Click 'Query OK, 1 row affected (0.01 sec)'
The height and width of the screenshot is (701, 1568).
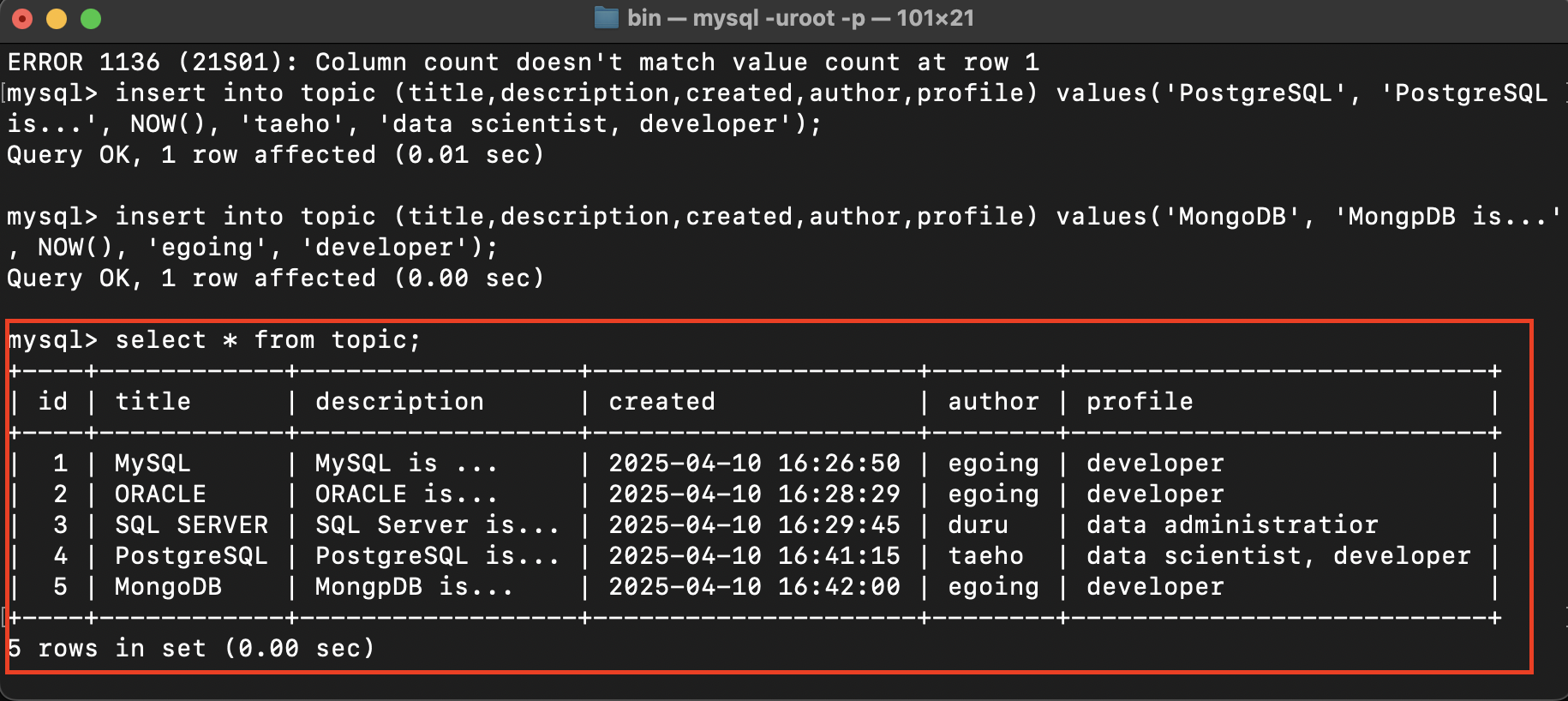coord(276,155)
